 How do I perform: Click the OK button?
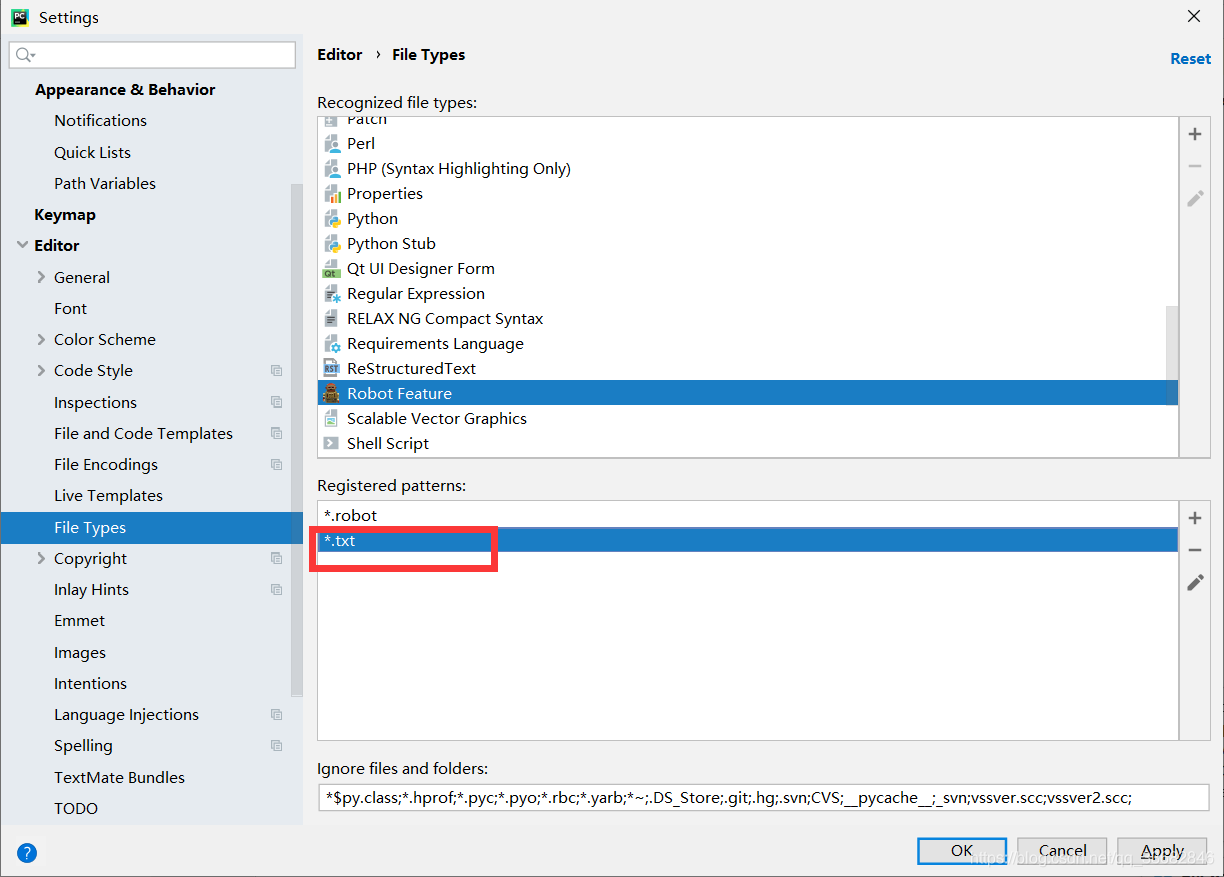[962, 851]
